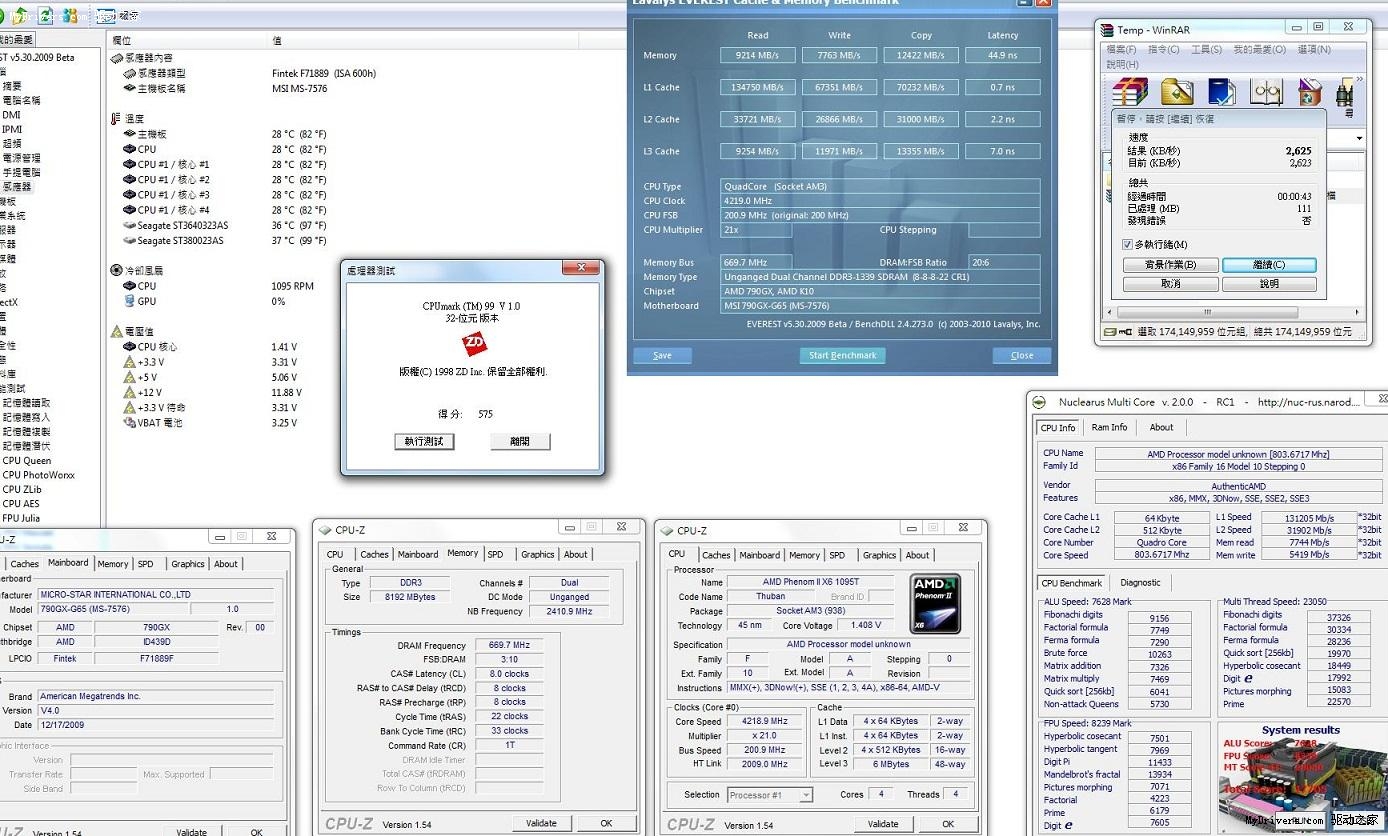The height and width of the screenshot is (836, 1388).
Task: Toggle the 多執行緒(M) multithreading checkbox
Action: 1128,245
